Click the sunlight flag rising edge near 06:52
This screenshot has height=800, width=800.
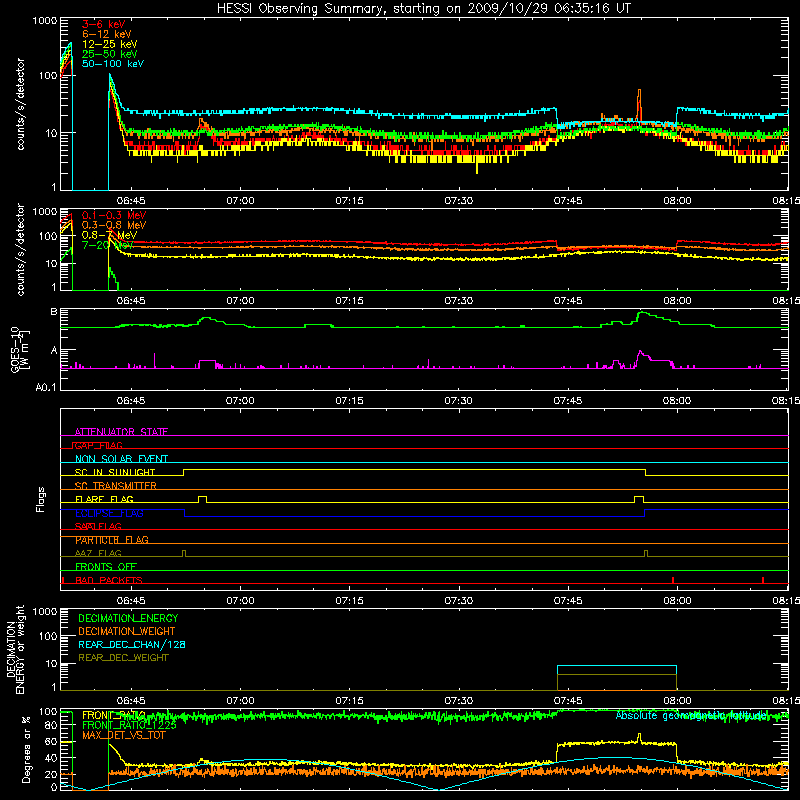[183, 472]
